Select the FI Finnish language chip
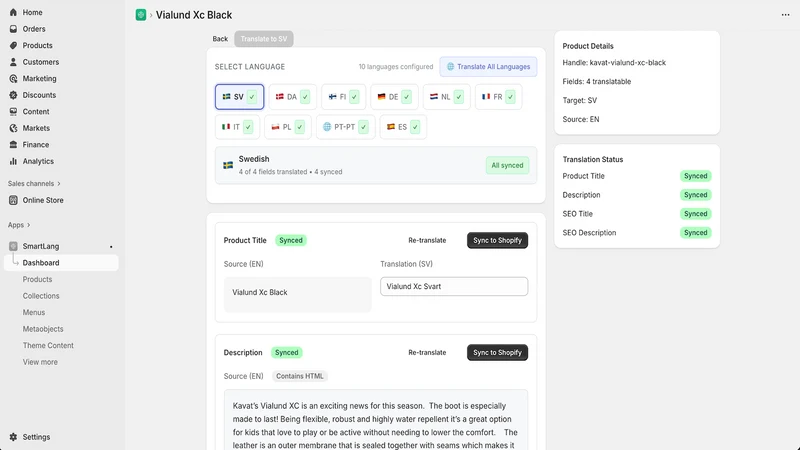 tap(343, 97)
